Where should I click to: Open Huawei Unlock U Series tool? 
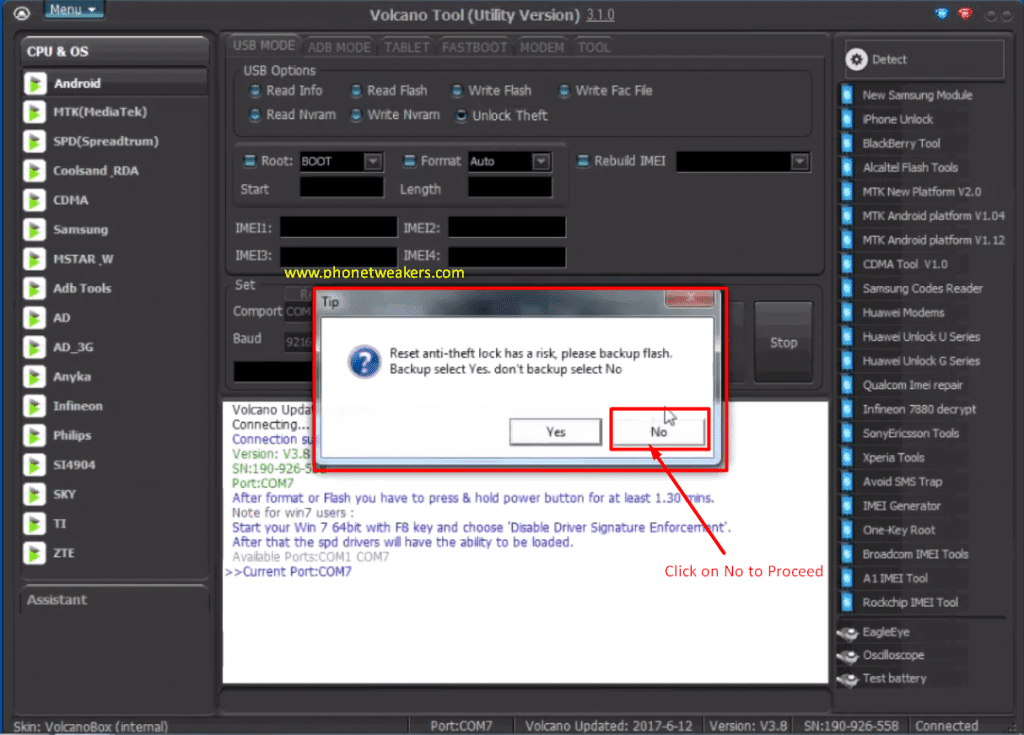click(x=922, y=336)
